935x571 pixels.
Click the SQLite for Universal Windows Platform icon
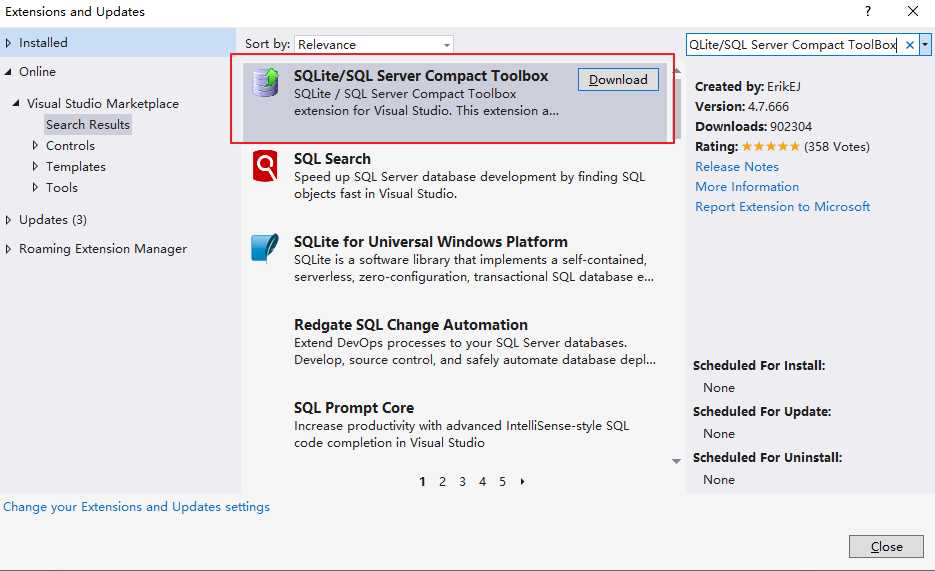265,248
